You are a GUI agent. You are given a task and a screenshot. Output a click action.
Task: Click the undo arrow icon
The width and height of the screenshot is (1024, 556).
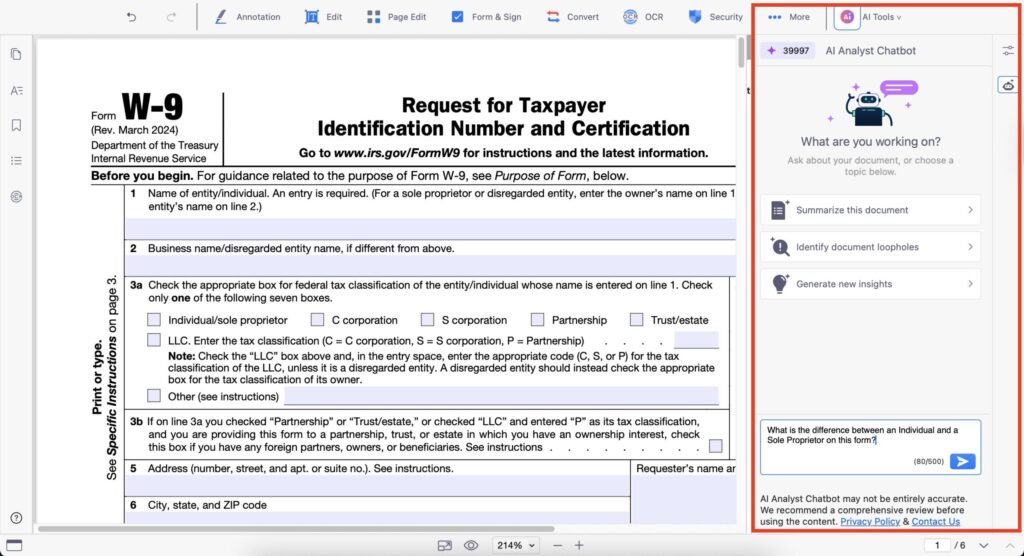click(x=131, y=17)
